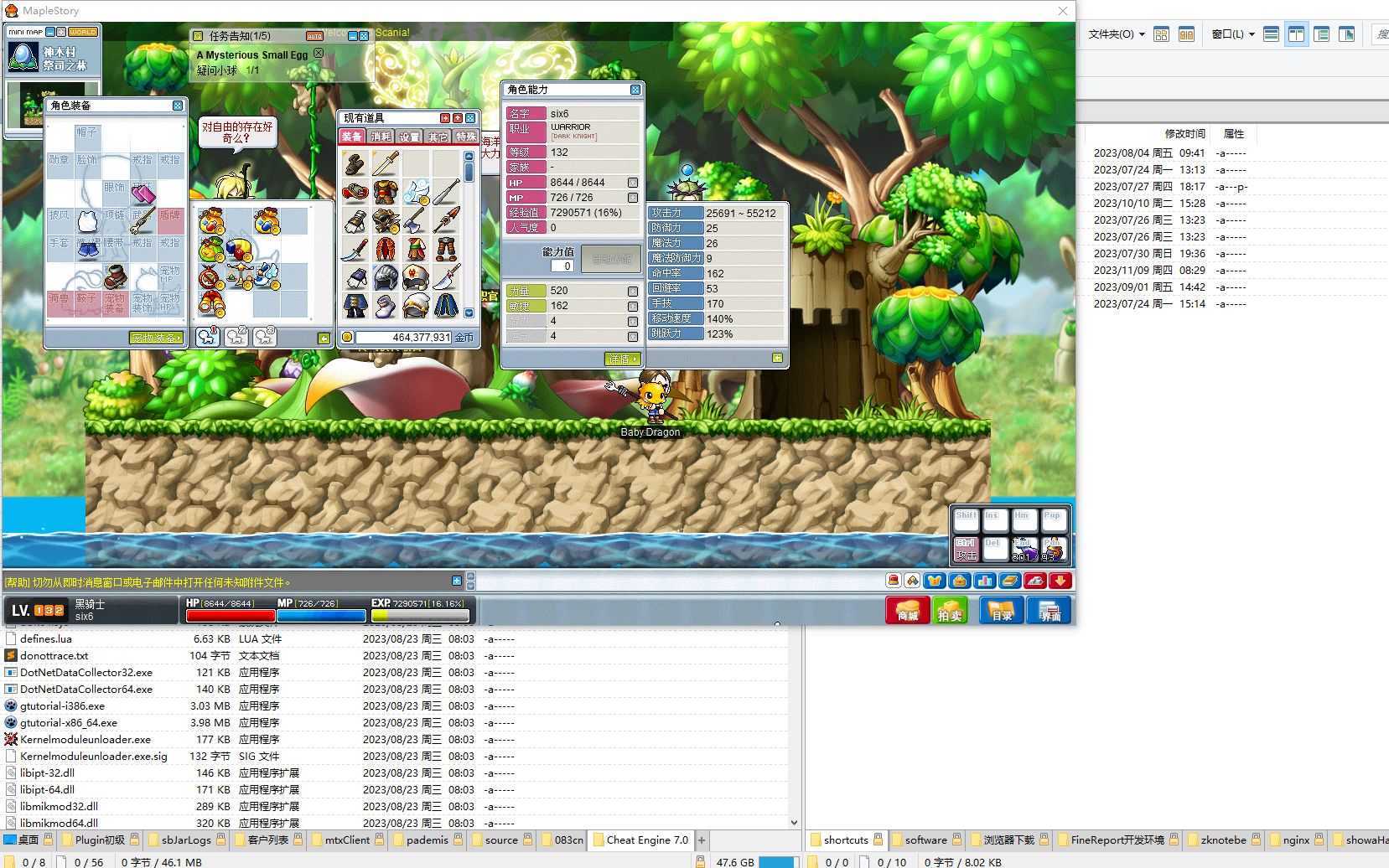This screenshot has width=1389, height=868.
Task: Select the red pirate hat in inventory
Action: click(x=355, y=192)
